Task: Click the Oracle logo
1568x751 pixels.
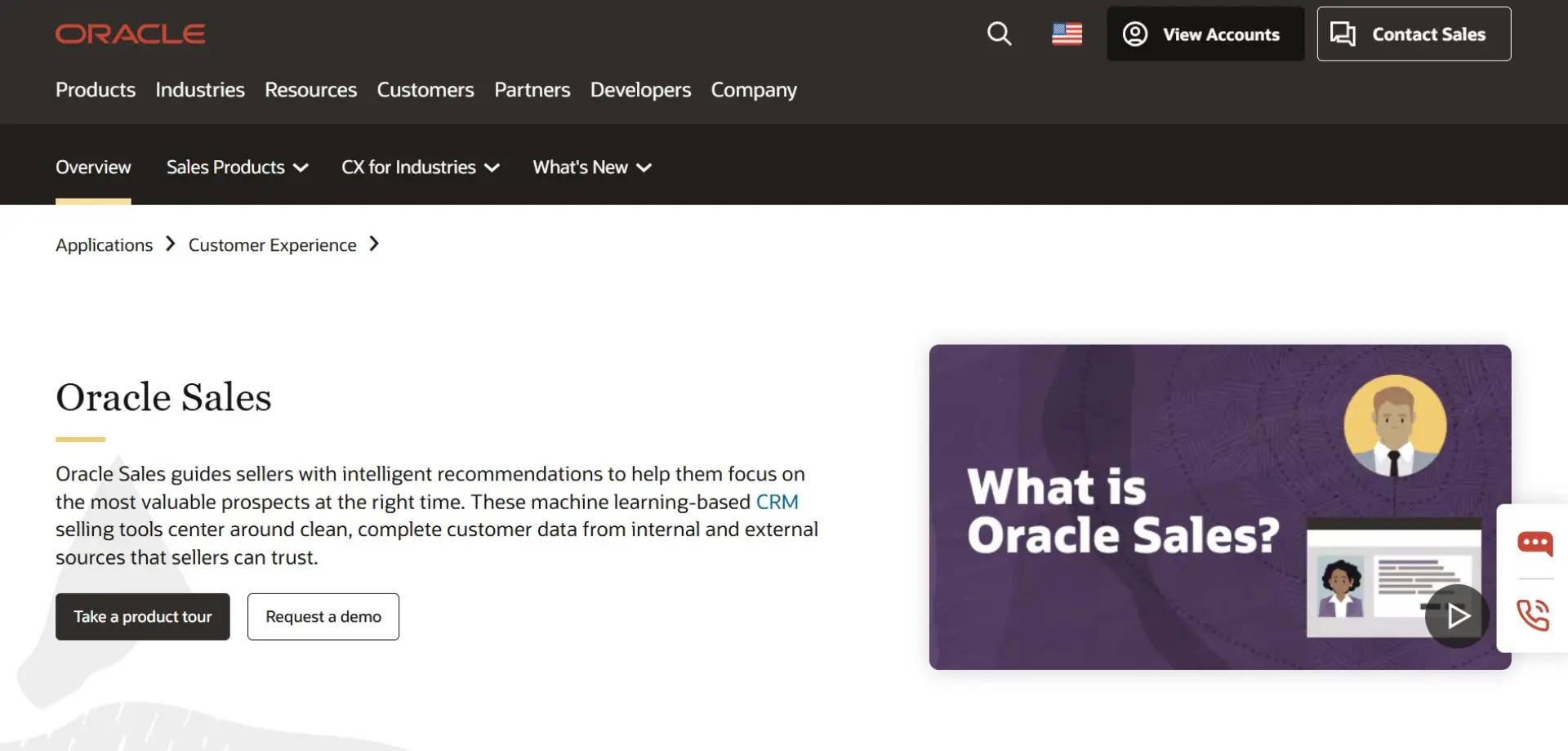Action: point(131,34)
